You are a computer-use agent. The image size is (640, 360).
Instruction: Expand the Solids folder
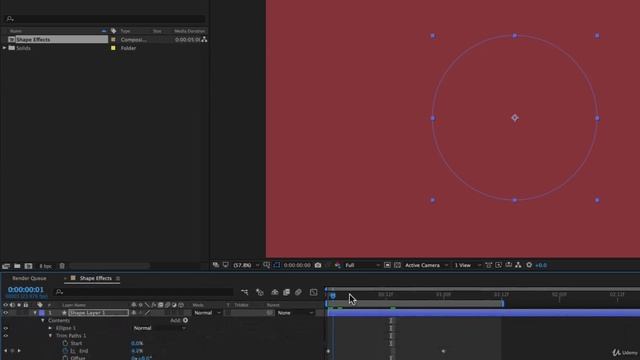pyautogui.click(x=4, y=48)
